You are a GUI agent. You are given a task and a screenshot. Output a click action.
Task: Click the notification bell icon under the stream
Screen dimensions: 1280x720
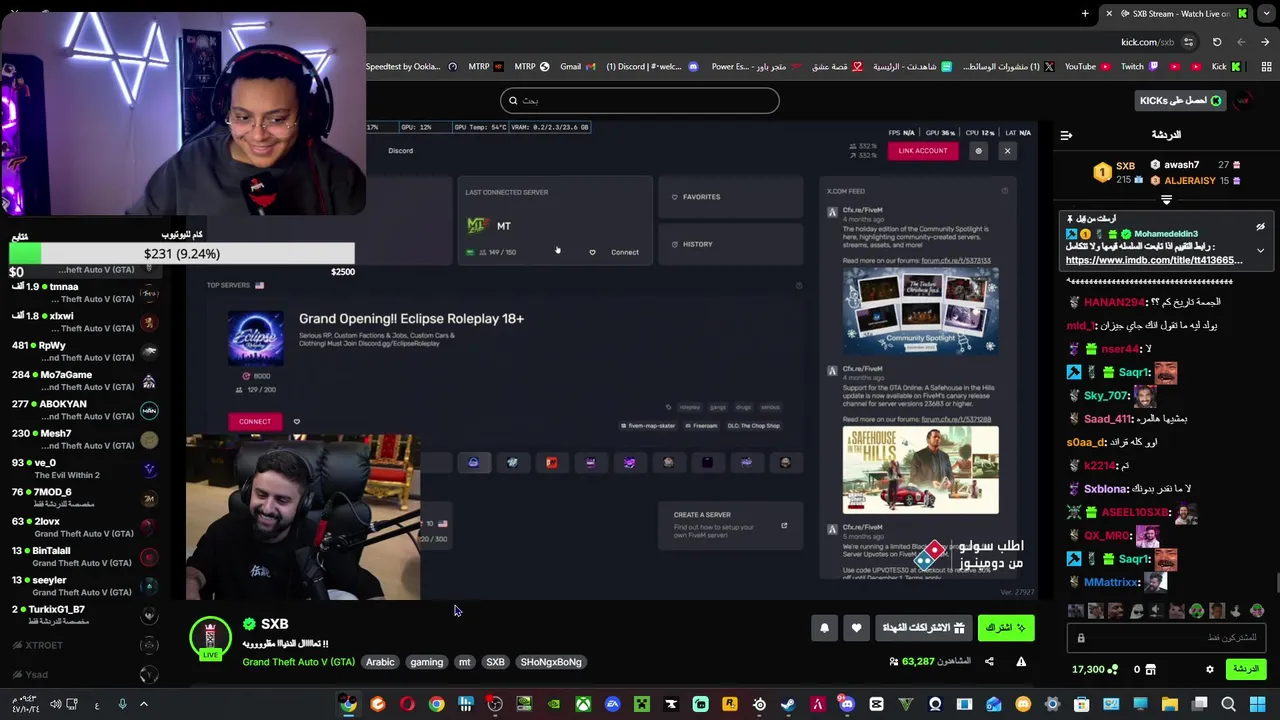(824, 628)
